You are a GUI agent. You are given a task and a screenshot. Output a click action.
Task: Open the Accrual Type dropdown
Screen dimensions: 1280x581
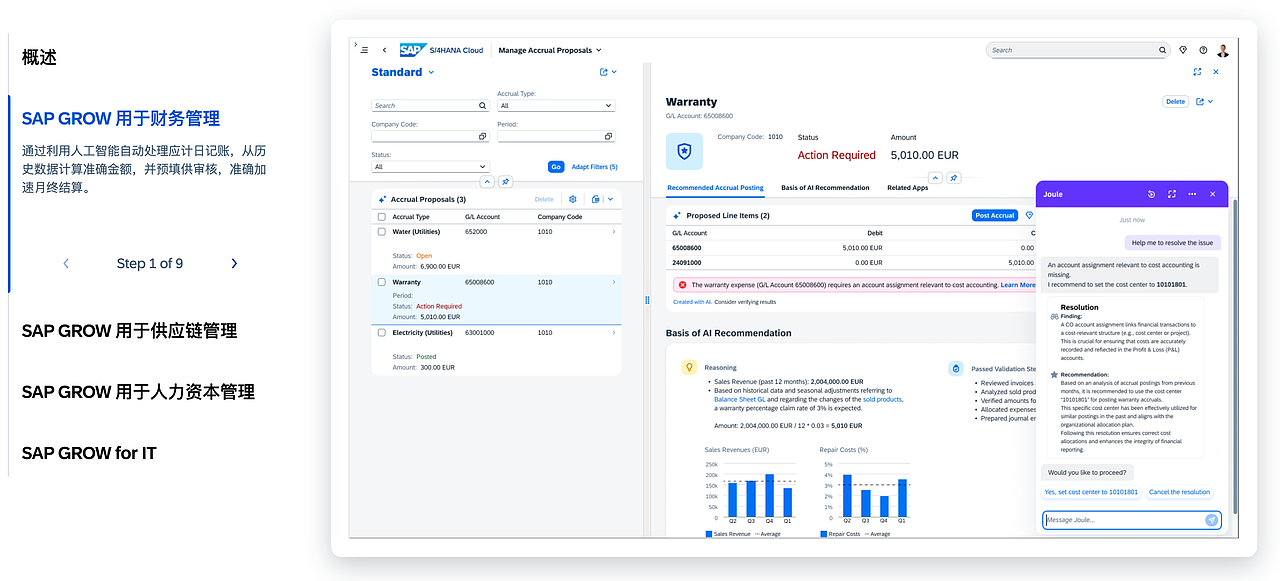pos(555,105)
